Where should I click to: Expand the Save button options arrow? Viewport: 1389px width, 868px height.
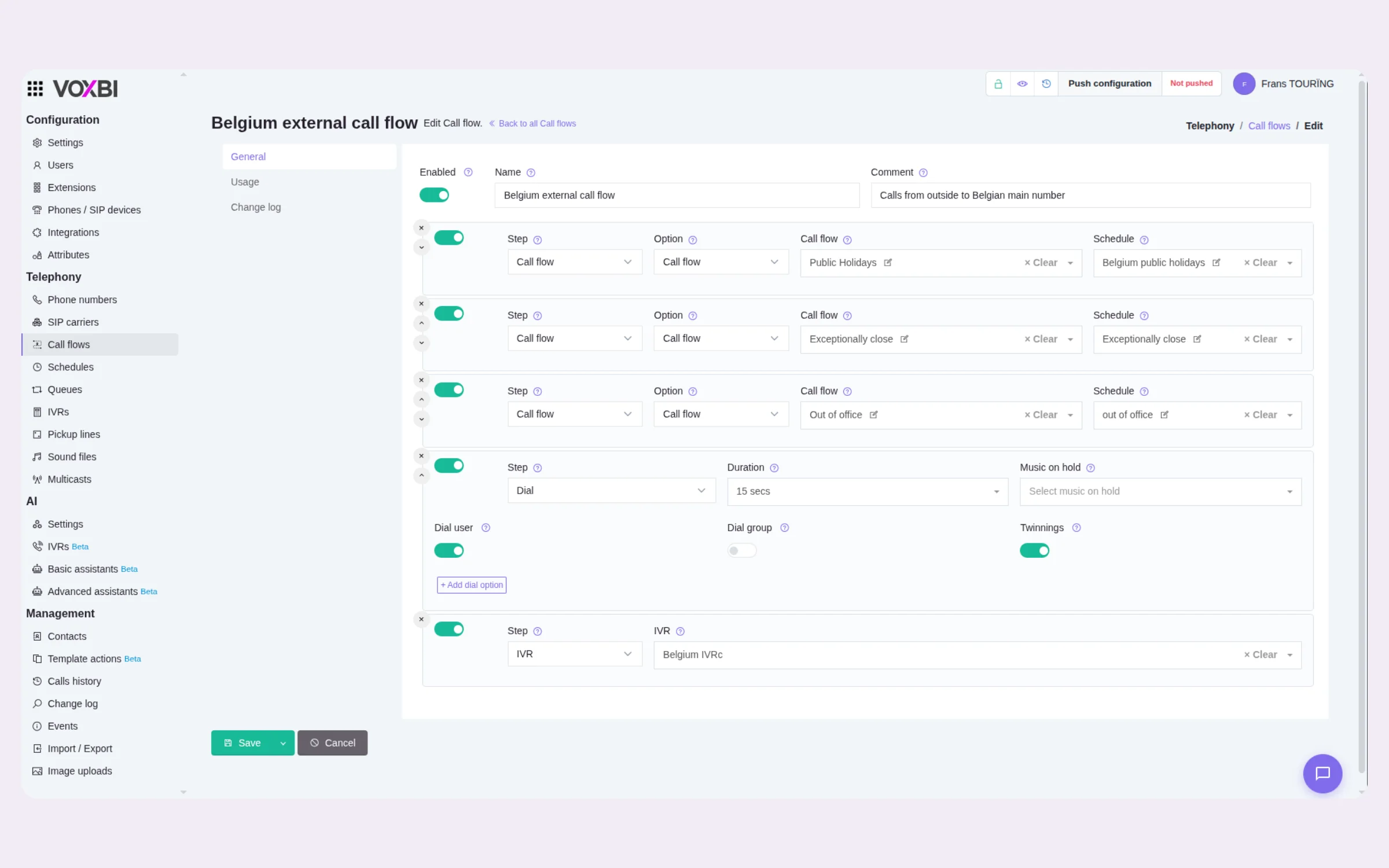(x=283, y=743)
